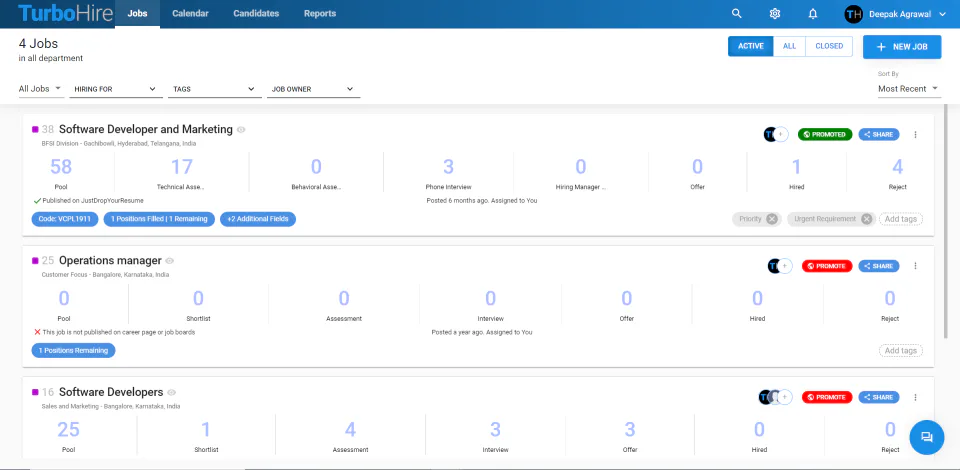Toggle eye icon beside Software Developer and Marketing
The width and height of the screenshot is (960, 470).
click(241, 130)
